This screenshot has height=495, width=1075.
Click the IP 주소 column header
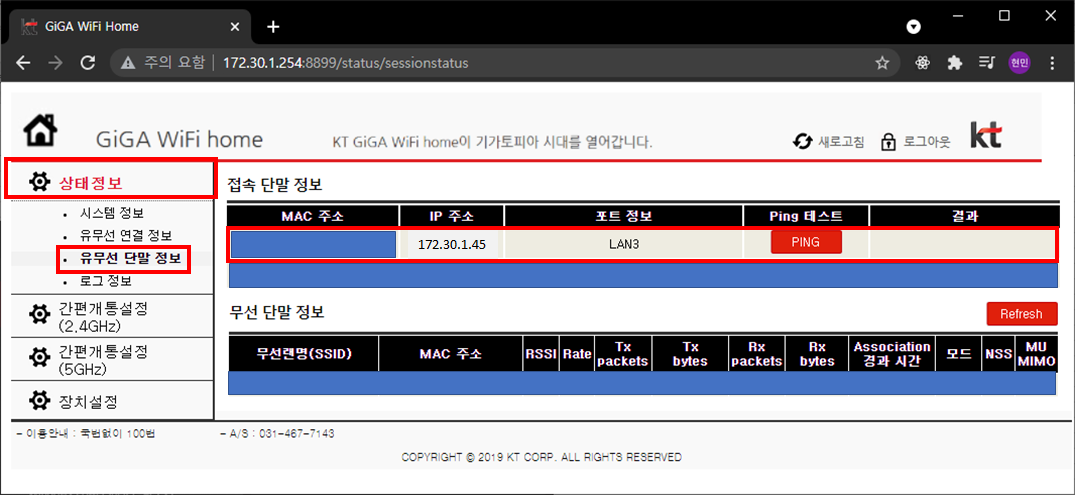pos(451,216)
